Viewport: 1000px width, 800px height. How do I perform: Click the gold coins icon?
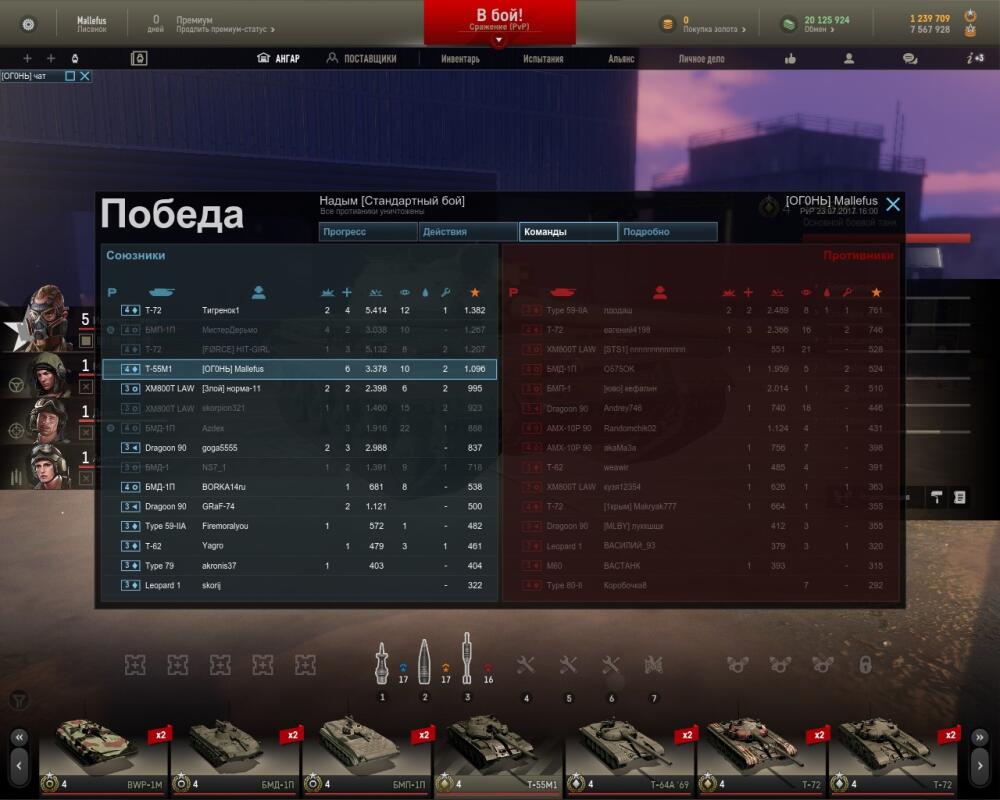(x=668, y=24)
